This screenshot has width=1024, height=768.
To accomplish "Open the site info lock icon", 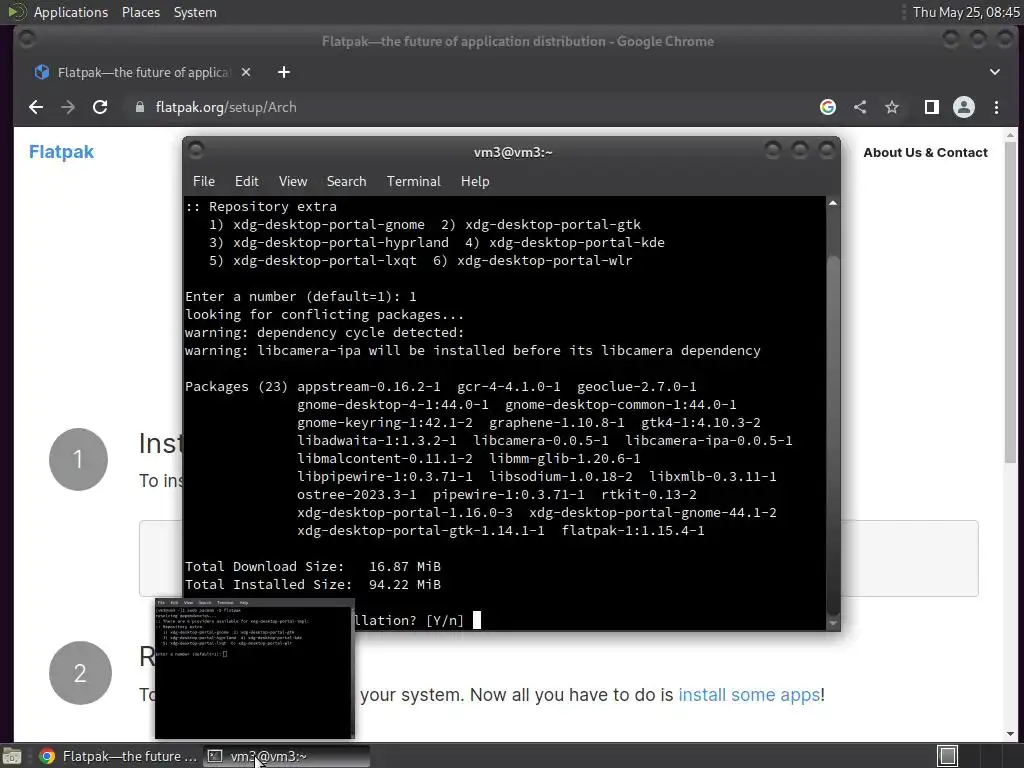I will [x=140, y=107].
